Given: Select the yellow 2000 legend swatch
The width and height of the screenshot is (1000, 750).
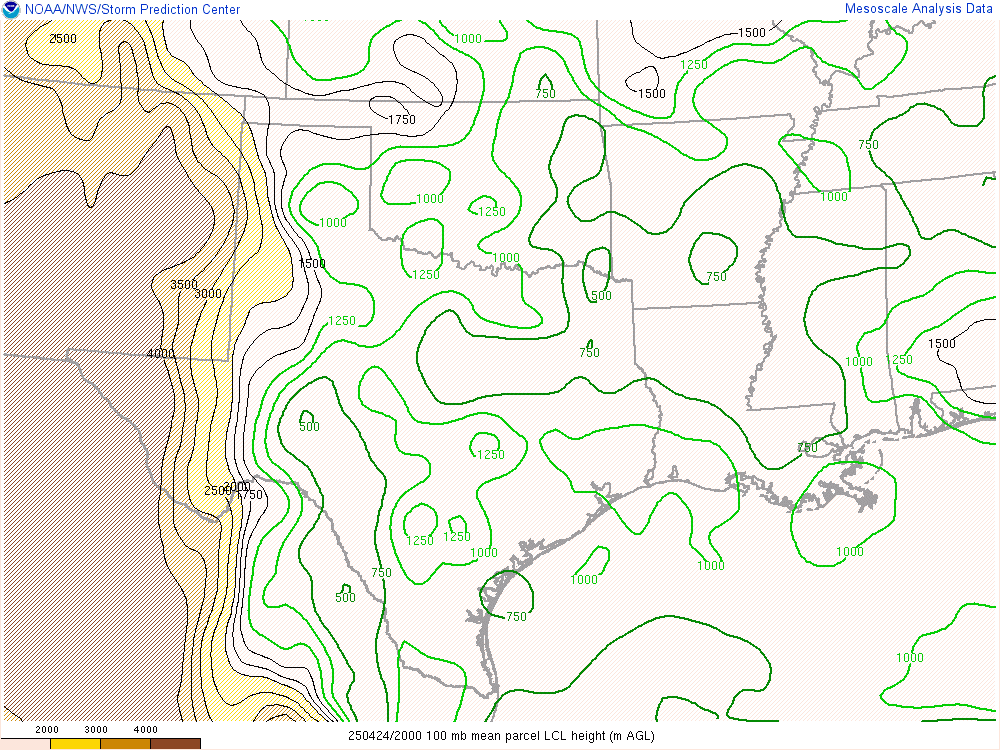Looking at the screenshot, I should (75, 743).
